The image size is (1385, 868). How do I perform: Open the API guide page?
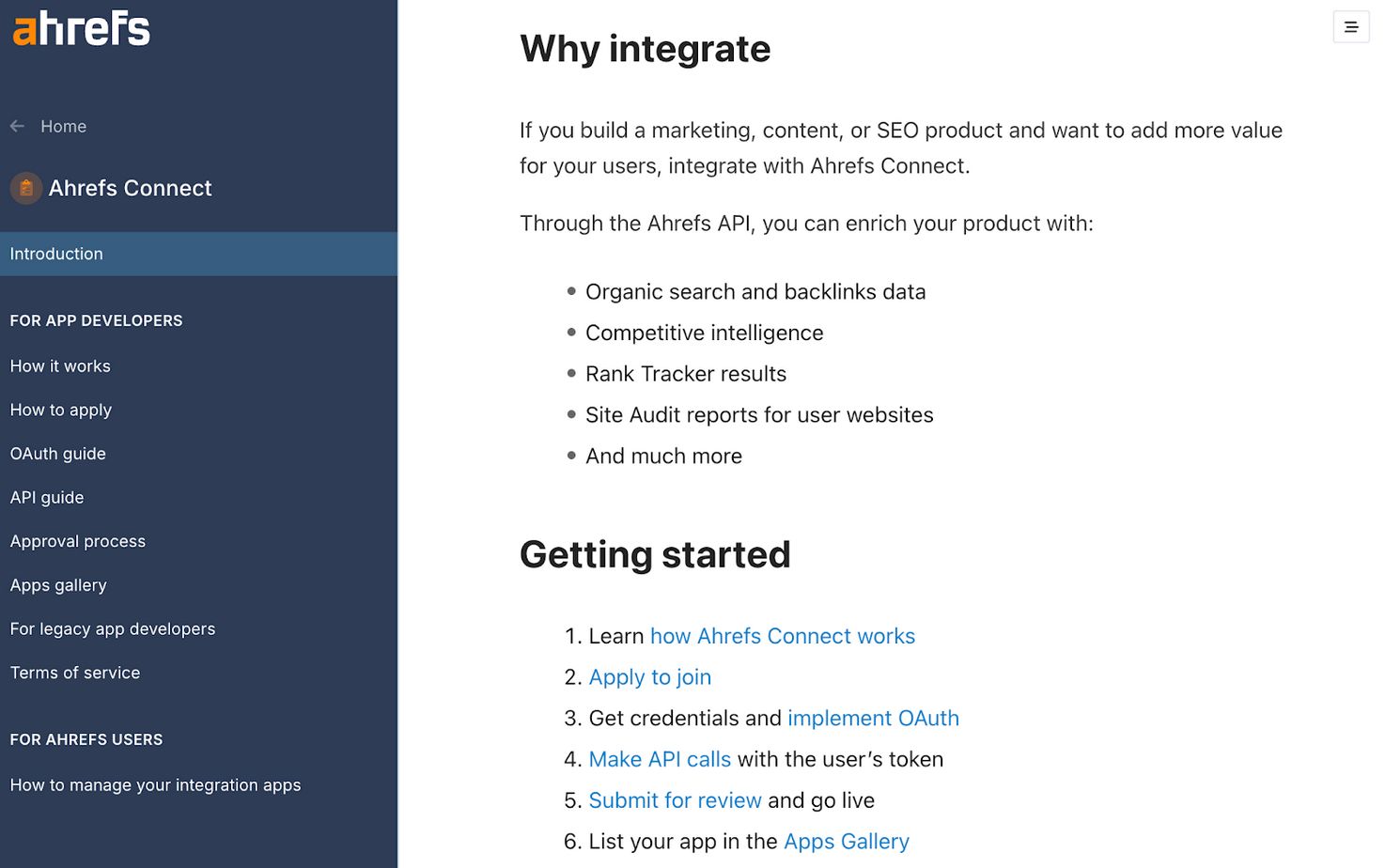pos(47,497)
